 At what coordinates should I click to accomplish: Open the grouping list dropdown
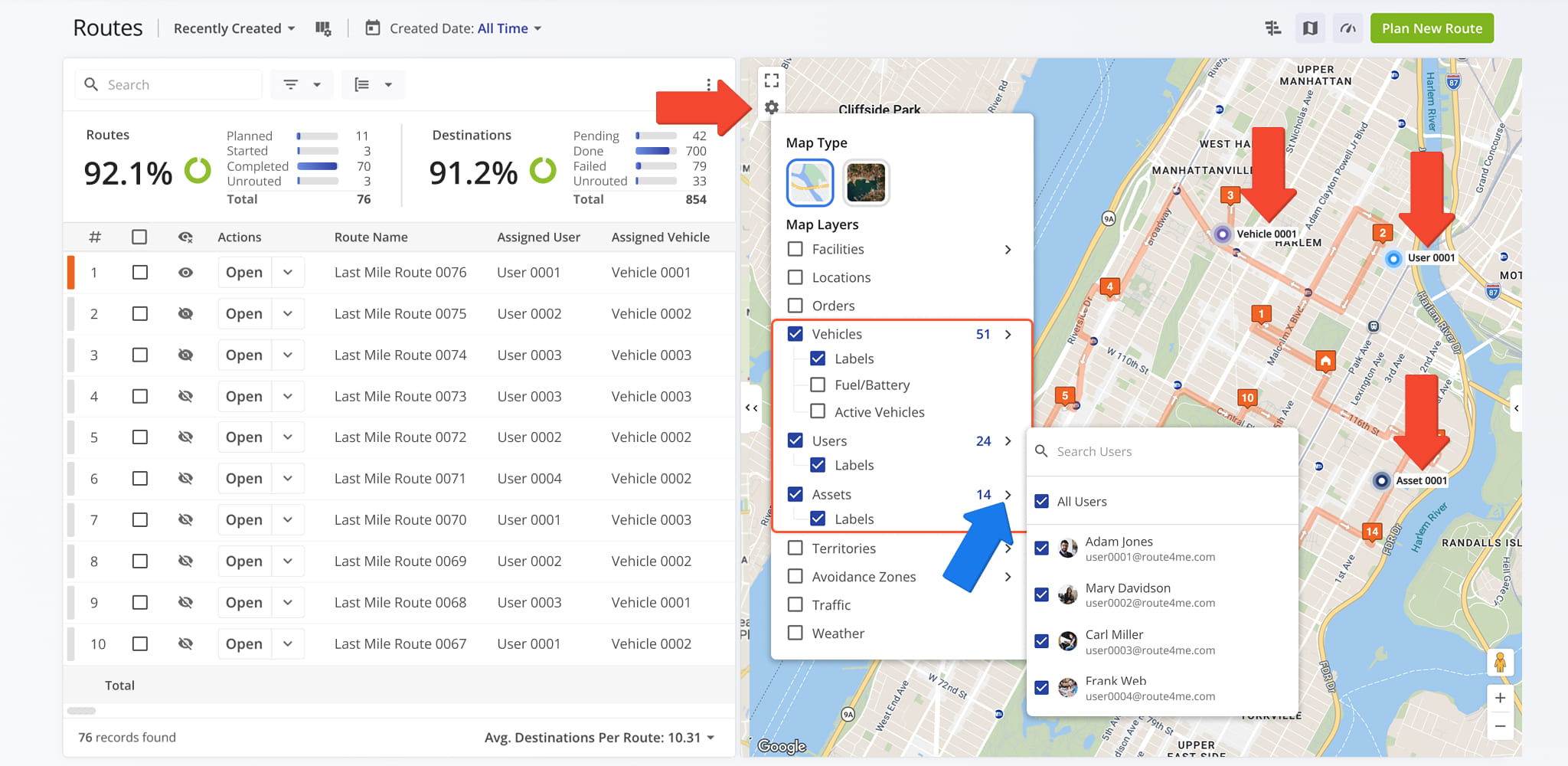click(374, 84)
